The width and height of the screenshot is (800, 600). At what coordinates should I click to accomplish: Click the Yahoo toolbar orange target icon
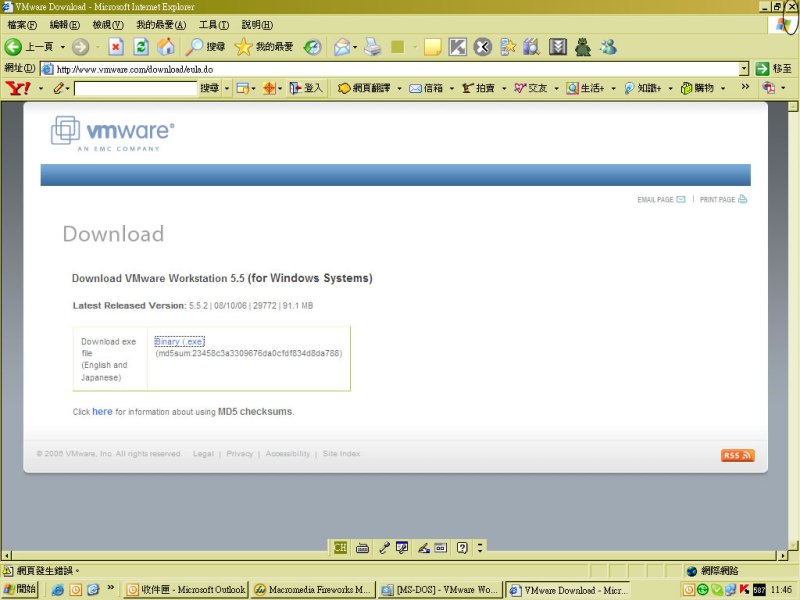point(269,88)
